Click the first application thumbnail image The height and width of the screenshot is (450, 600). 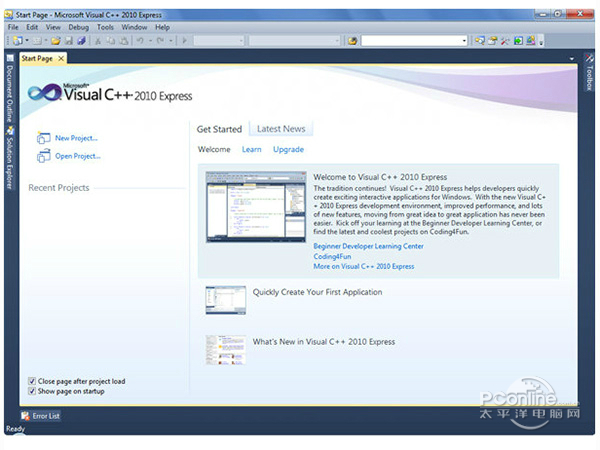tap(226, 300)
